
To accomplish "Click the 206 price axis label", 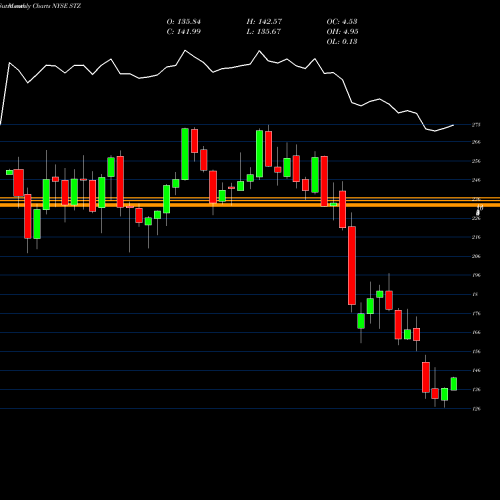I will (476, 256).
